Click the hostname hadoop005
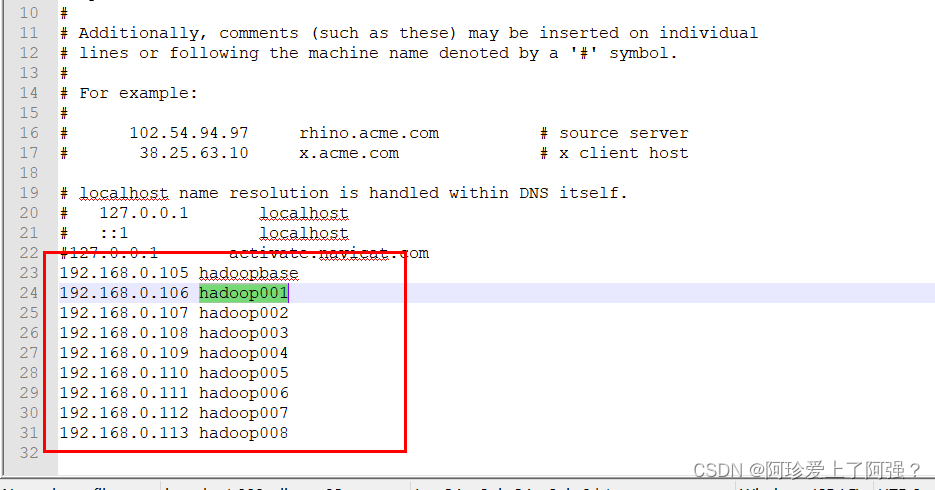This screenshot has width=935, height=490. click(244, 373)
